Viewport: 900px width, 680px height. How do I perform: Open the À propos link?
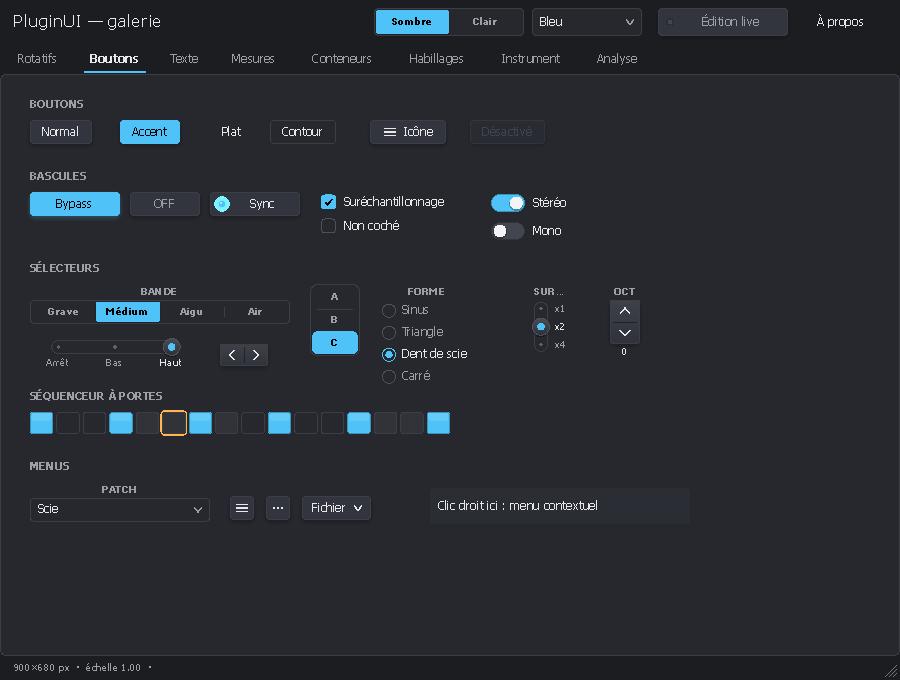point(840,22)
